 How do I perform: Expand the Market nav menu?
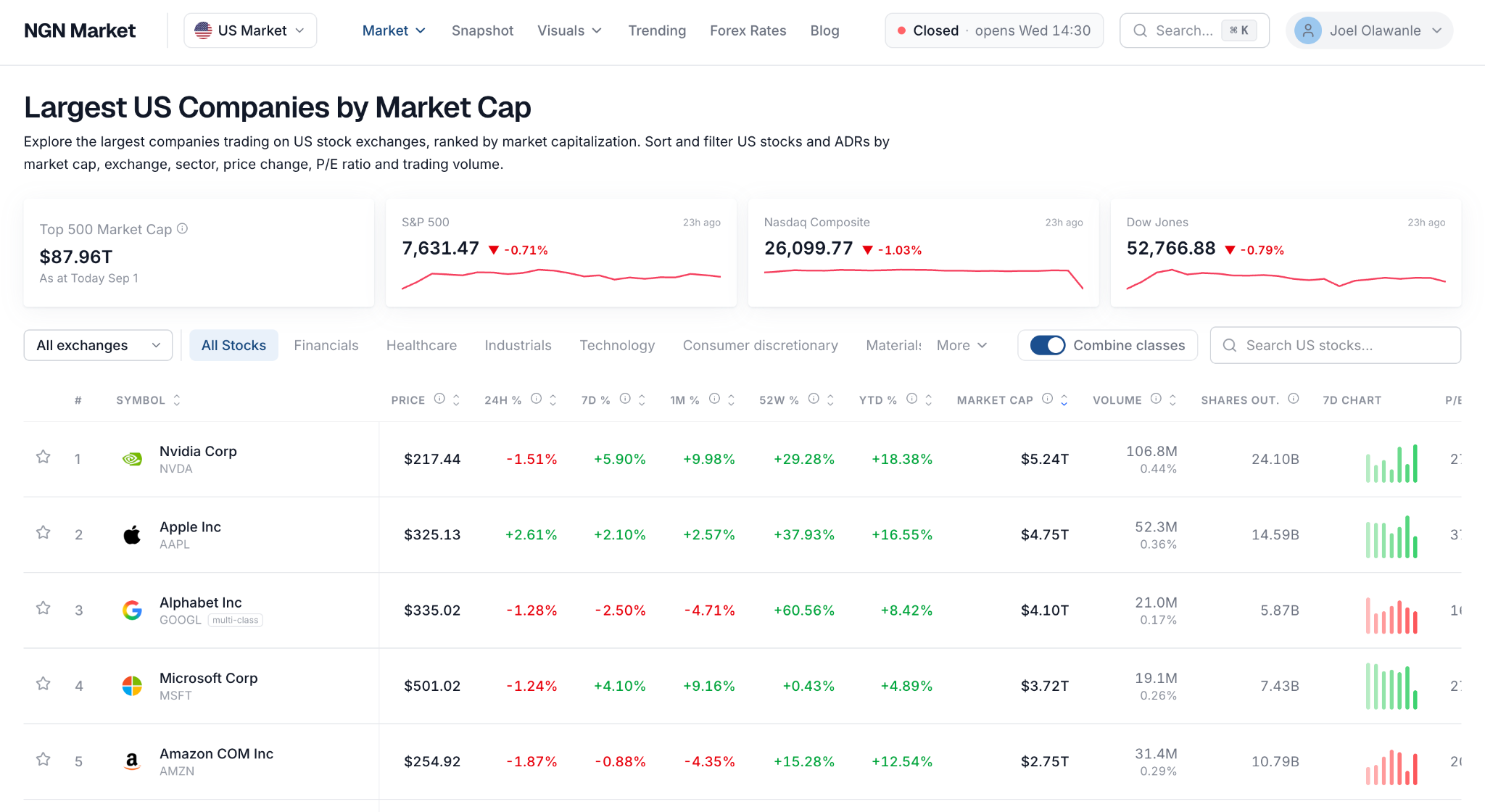394,30
